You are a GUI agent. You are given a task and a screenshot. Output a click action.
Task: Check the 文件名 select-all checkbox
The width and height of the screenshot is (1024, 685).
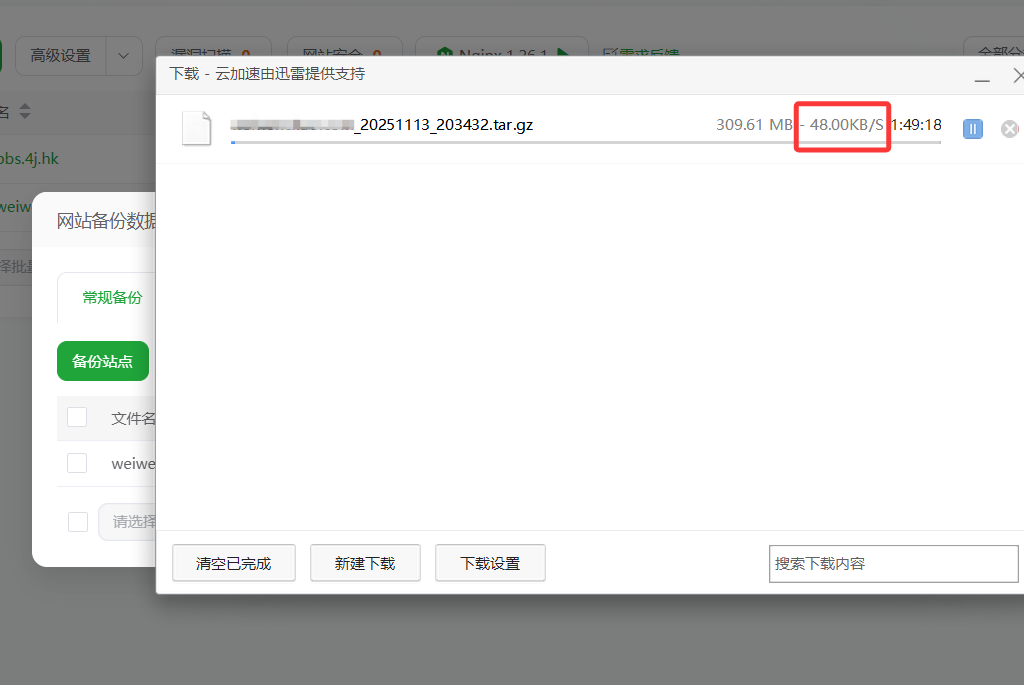tap(77, 418)
